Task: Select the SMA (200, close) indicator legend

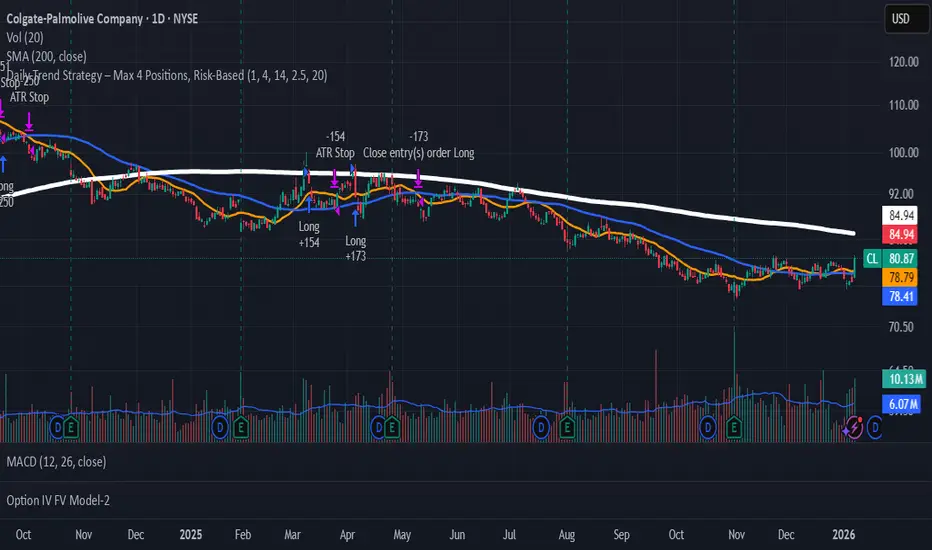Action: [x=46, y=56]
